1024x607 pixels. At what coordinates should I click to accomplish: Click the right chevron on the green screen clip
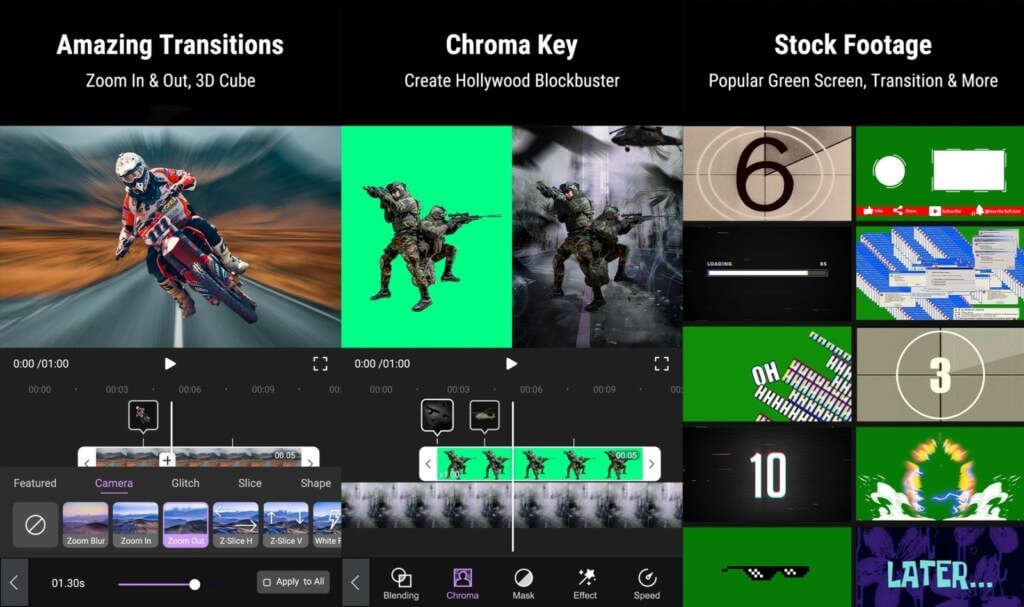click(x=651, y=464)
